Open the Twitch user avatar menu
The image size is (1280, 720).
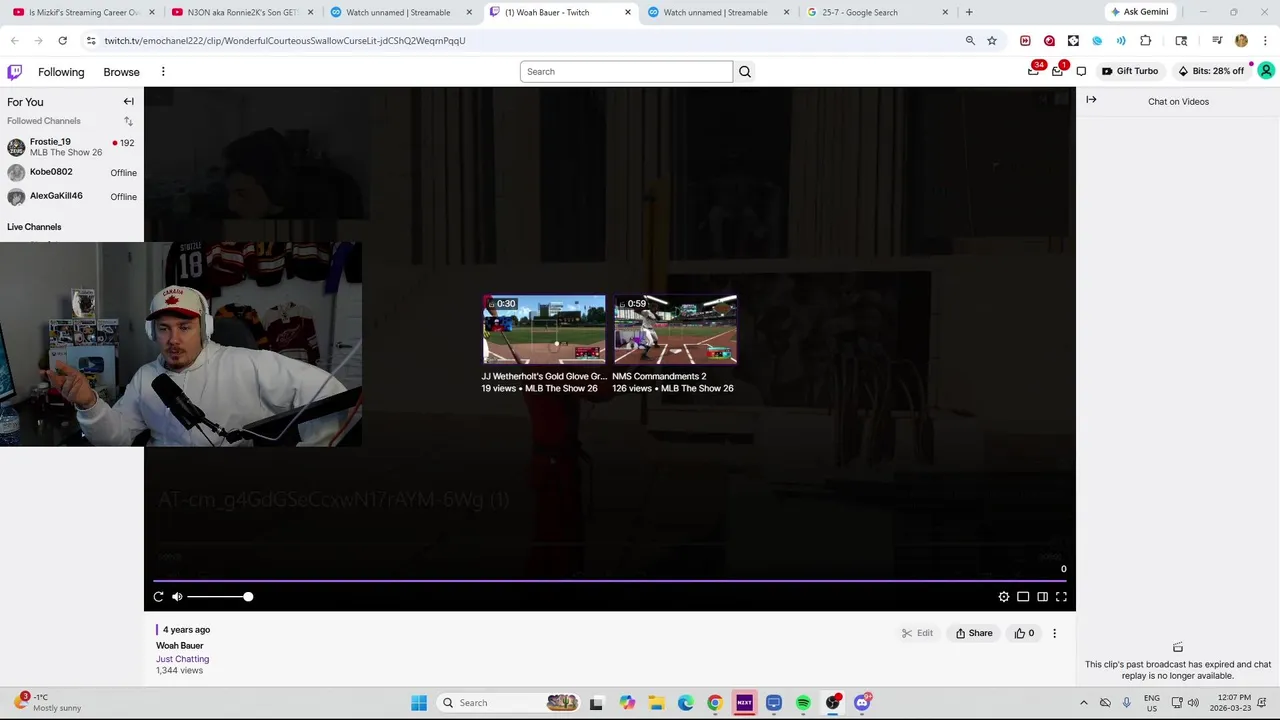click(1266, 71)
